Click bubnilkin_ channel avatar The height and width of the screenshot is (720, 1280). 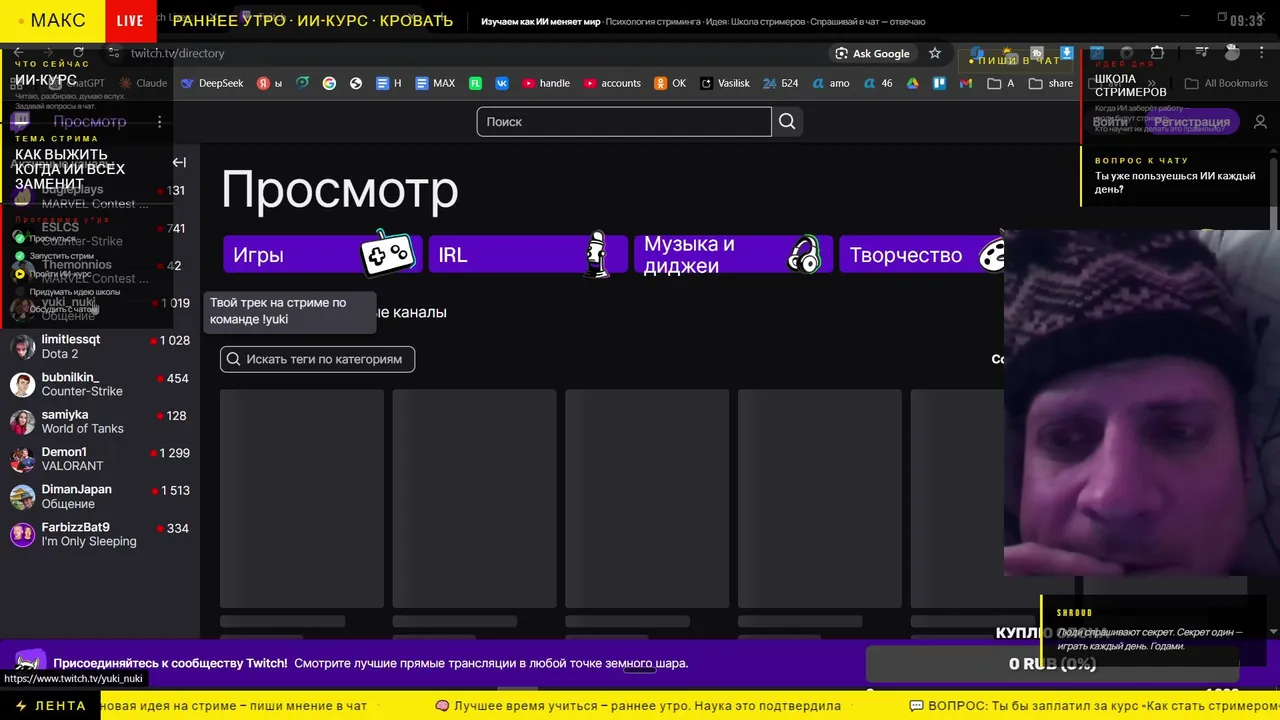point(22,384)
